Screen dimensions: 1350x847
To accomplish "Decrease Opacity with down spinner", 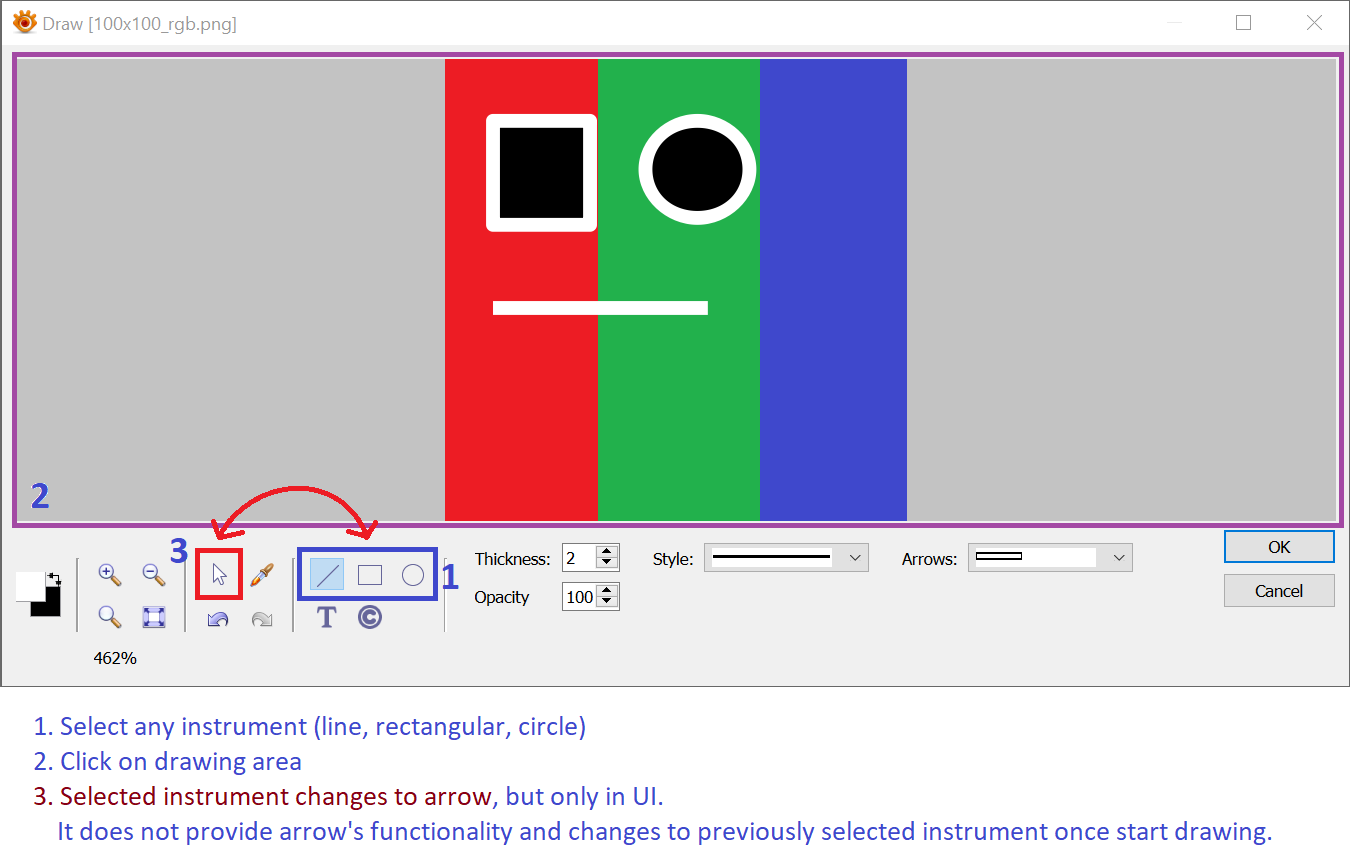I will [607, 603].
